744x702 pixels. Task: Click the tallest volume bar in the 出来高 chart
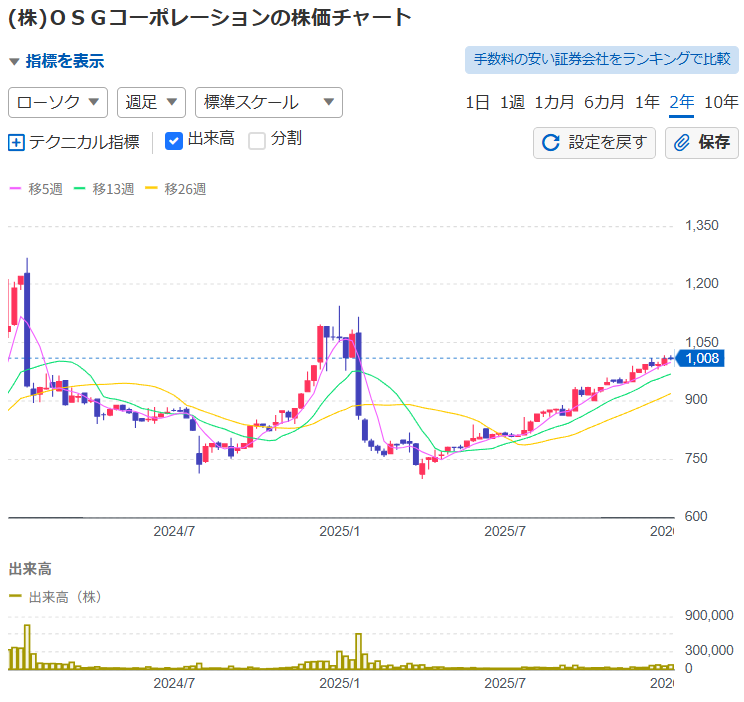tap(27, 646)
